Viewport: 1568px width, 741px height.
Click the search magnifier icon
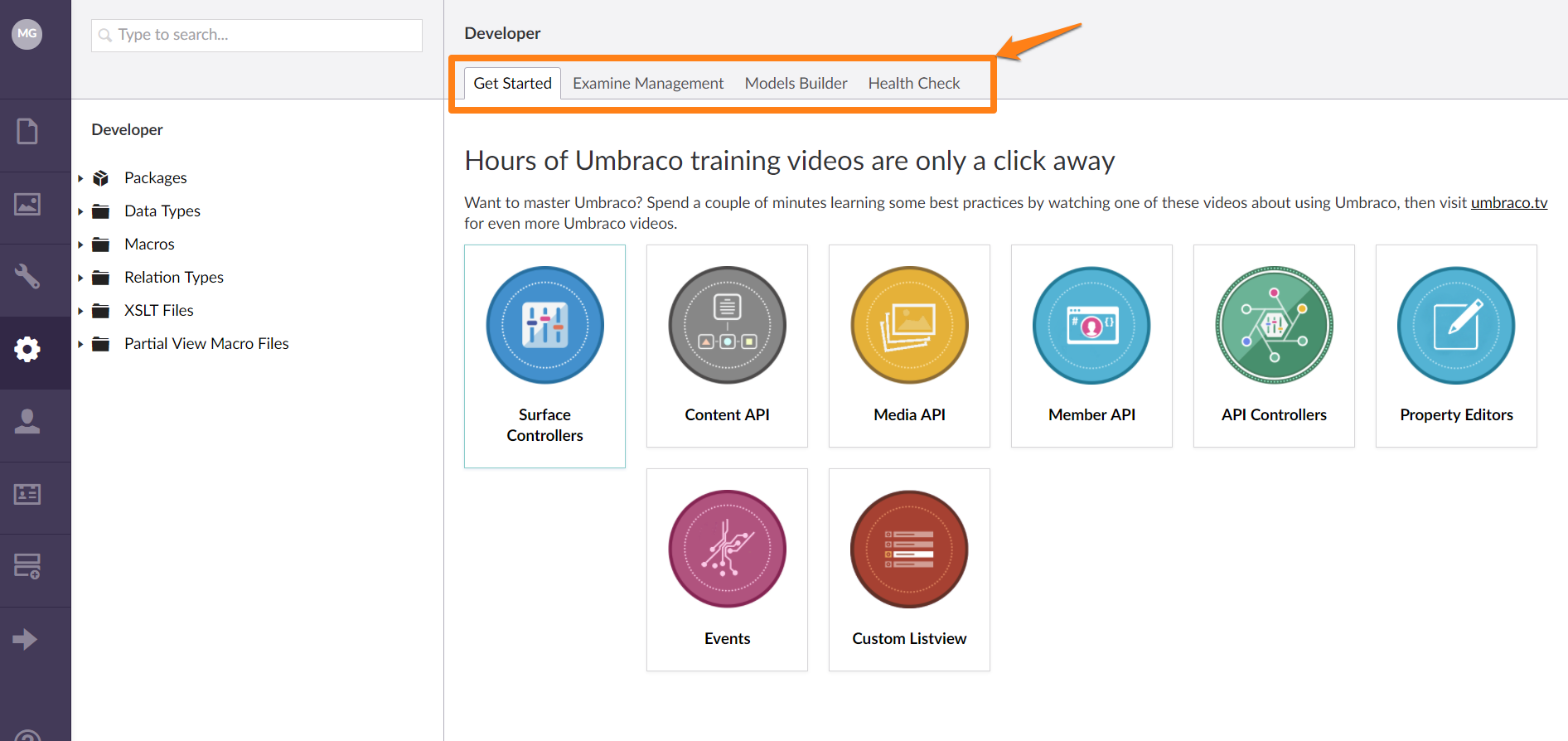click(105, 35)
